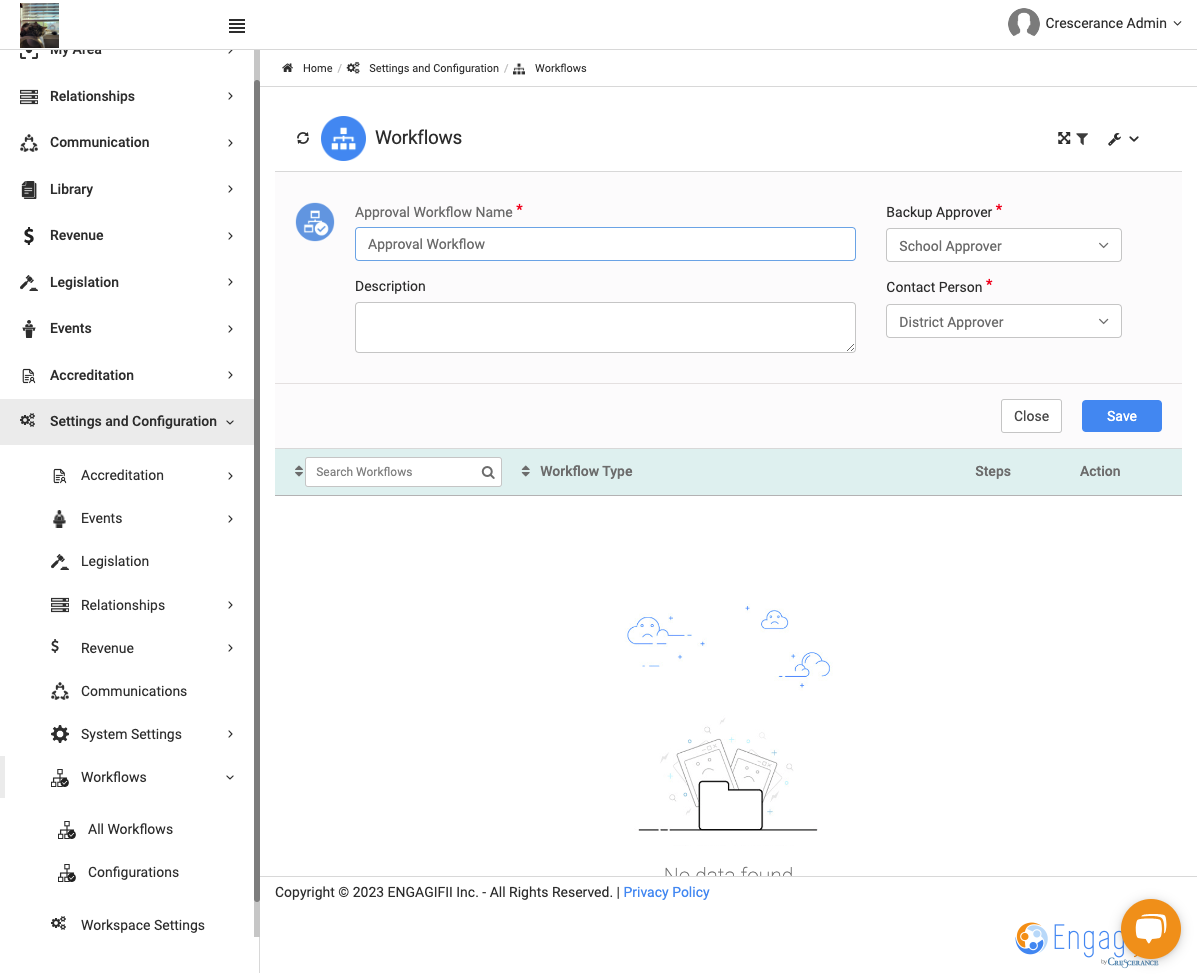The height and width of the screenshot is (975, 1197).
Task: Click the Save button
Action: pos(1121,416)
